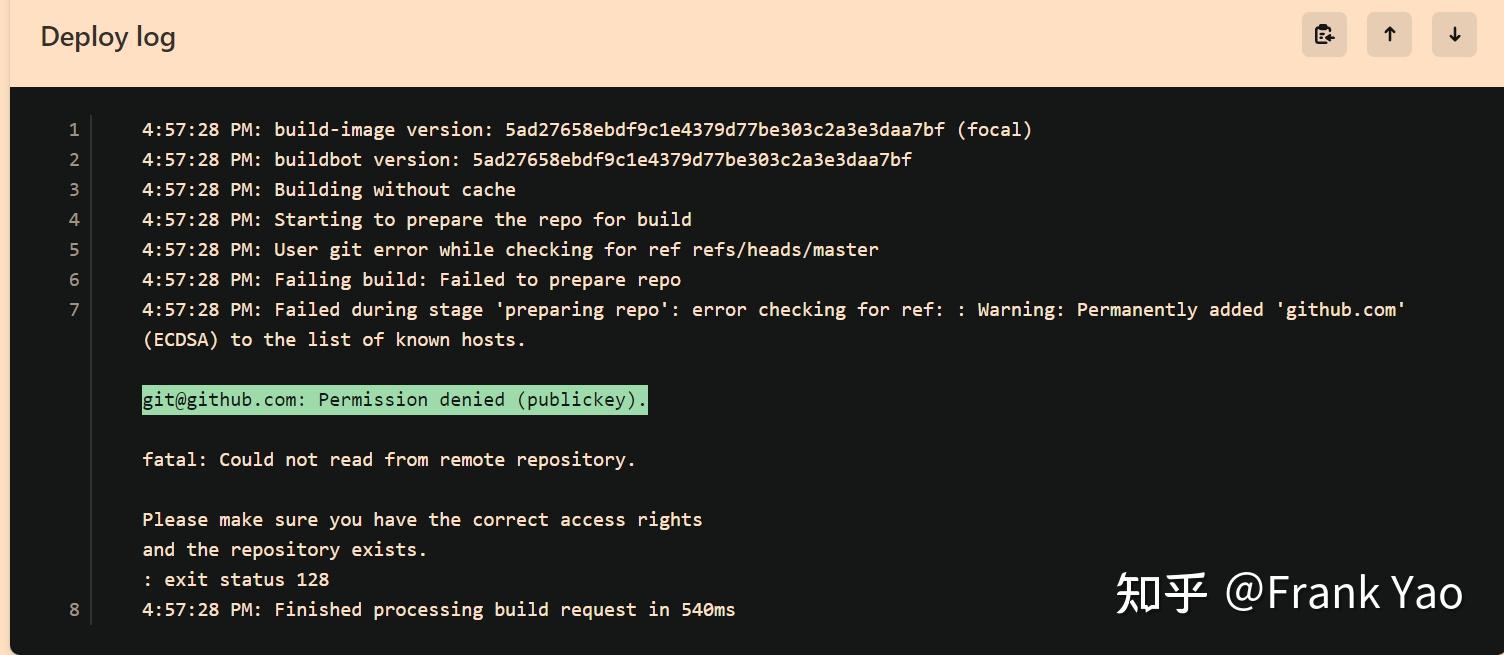Click the Deploy log heading
Image resolution: width=1504 pixels, height=655 pixels.
pos(107,36)
